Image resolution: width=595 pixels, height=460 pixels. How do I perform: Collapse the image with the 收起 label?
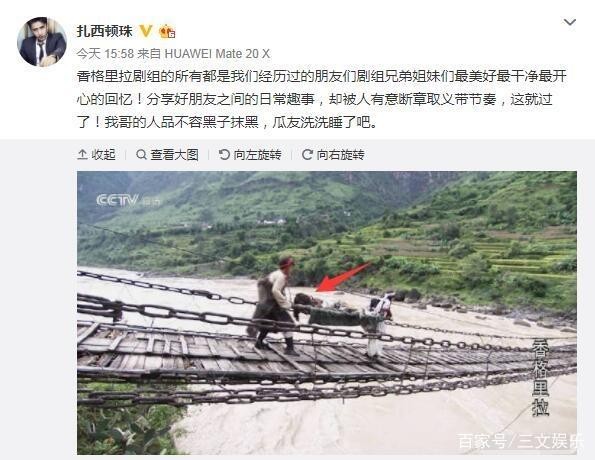pyautogui.click(x=103, y=154)
